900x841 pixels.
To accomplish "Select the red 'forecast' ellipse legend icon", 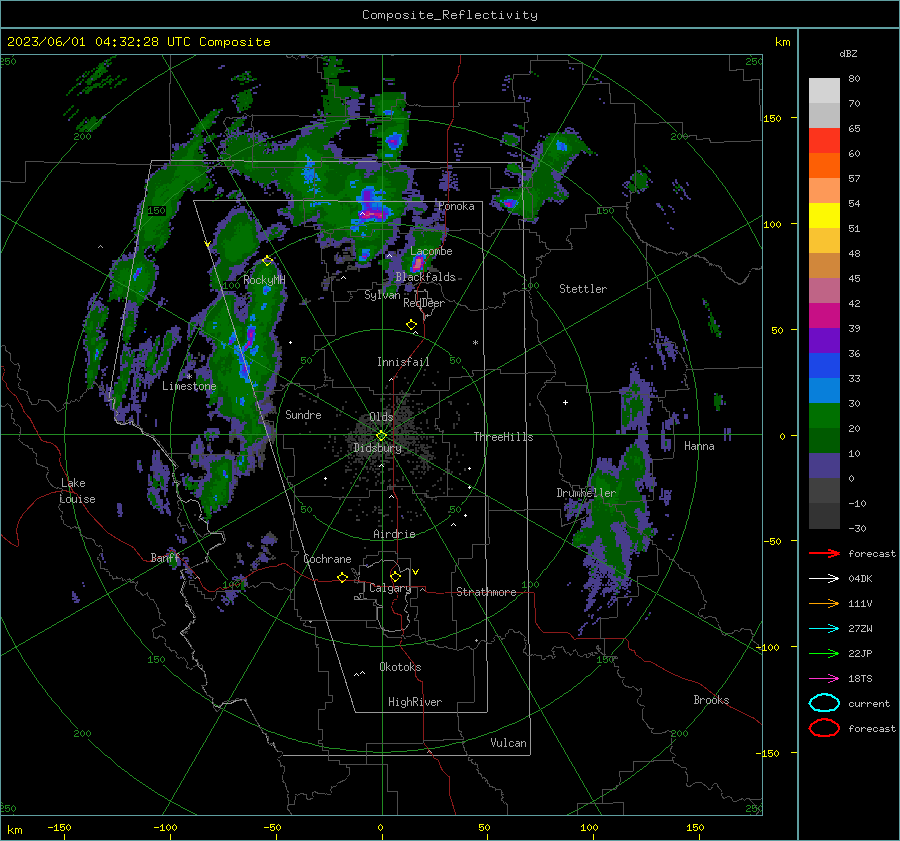I will coord(824,728).
